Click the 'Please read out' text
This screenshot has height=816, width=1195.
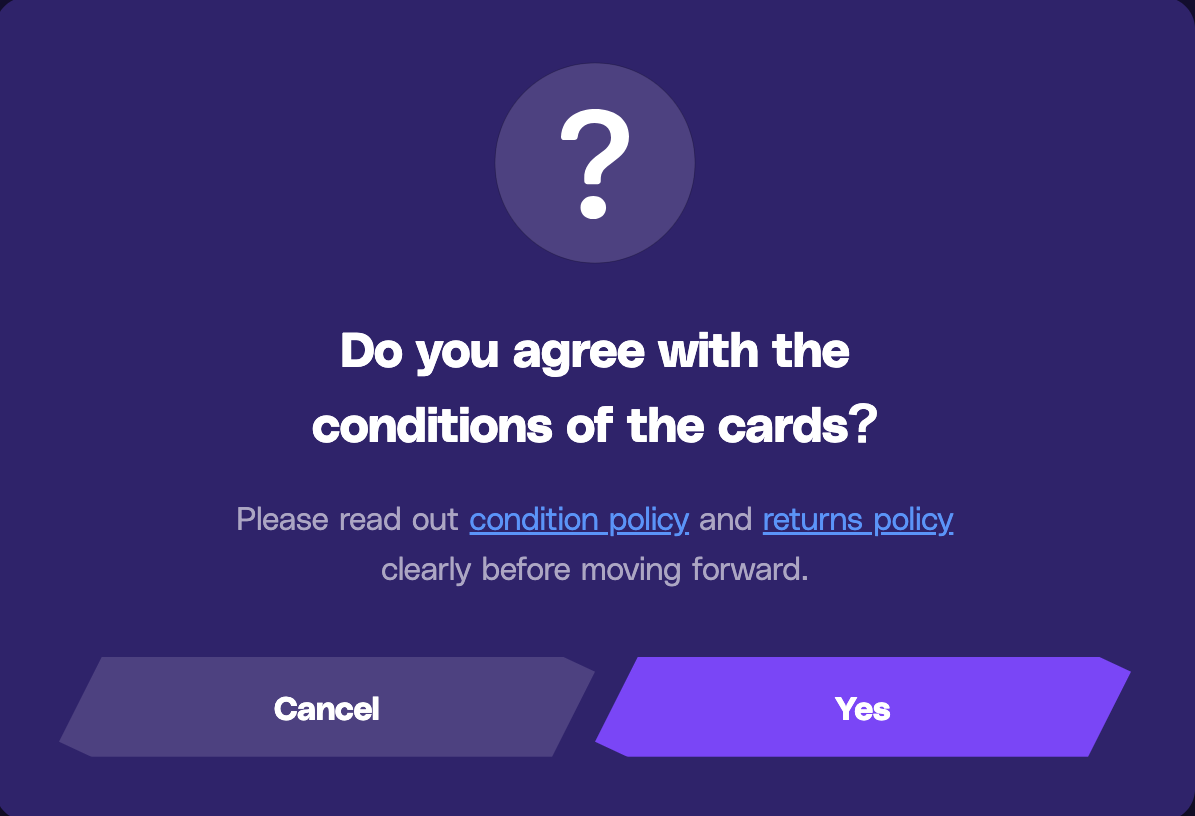[x=348, y=520]
